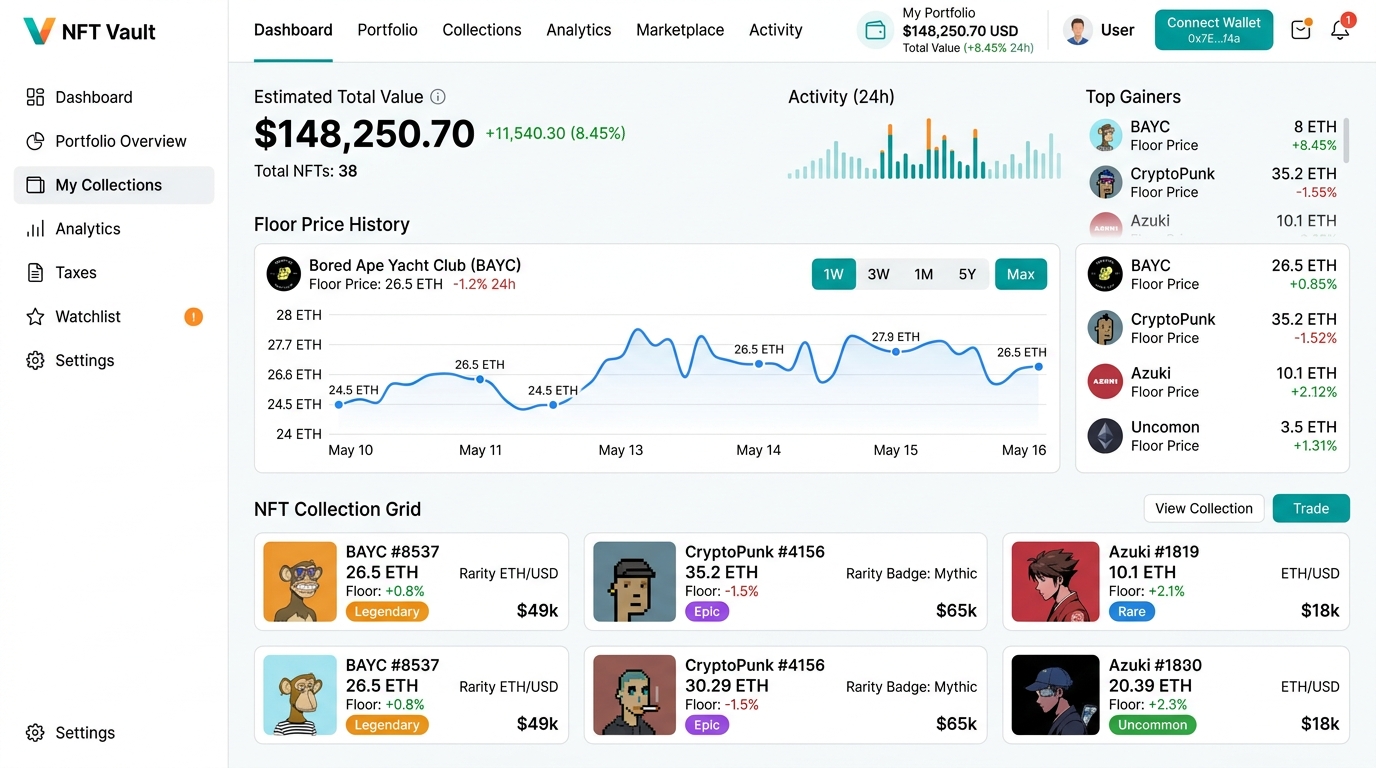The height and width of the screenshot is (768, 1376).
Task: Switch to the Activity tab
Action: click(776, 30)
